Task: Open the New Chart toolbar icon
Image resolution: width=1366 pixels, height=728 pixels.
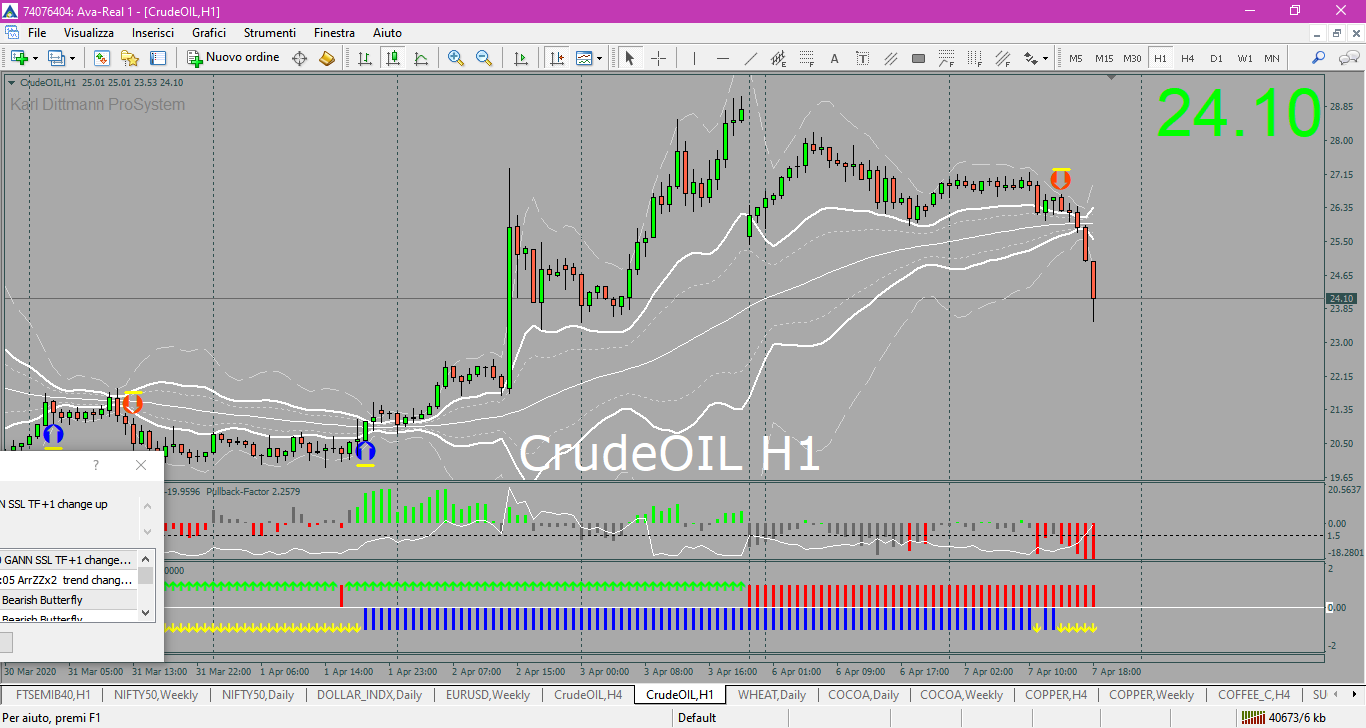Action: pos(19,58)
